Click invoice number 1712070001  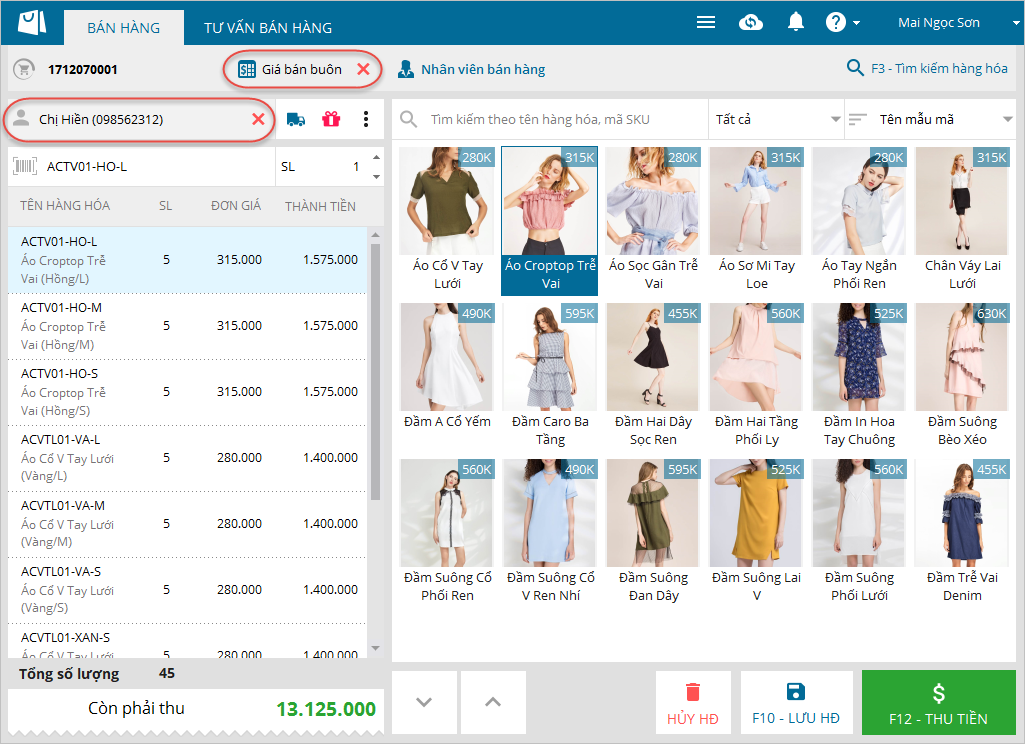tap(82, 69)
